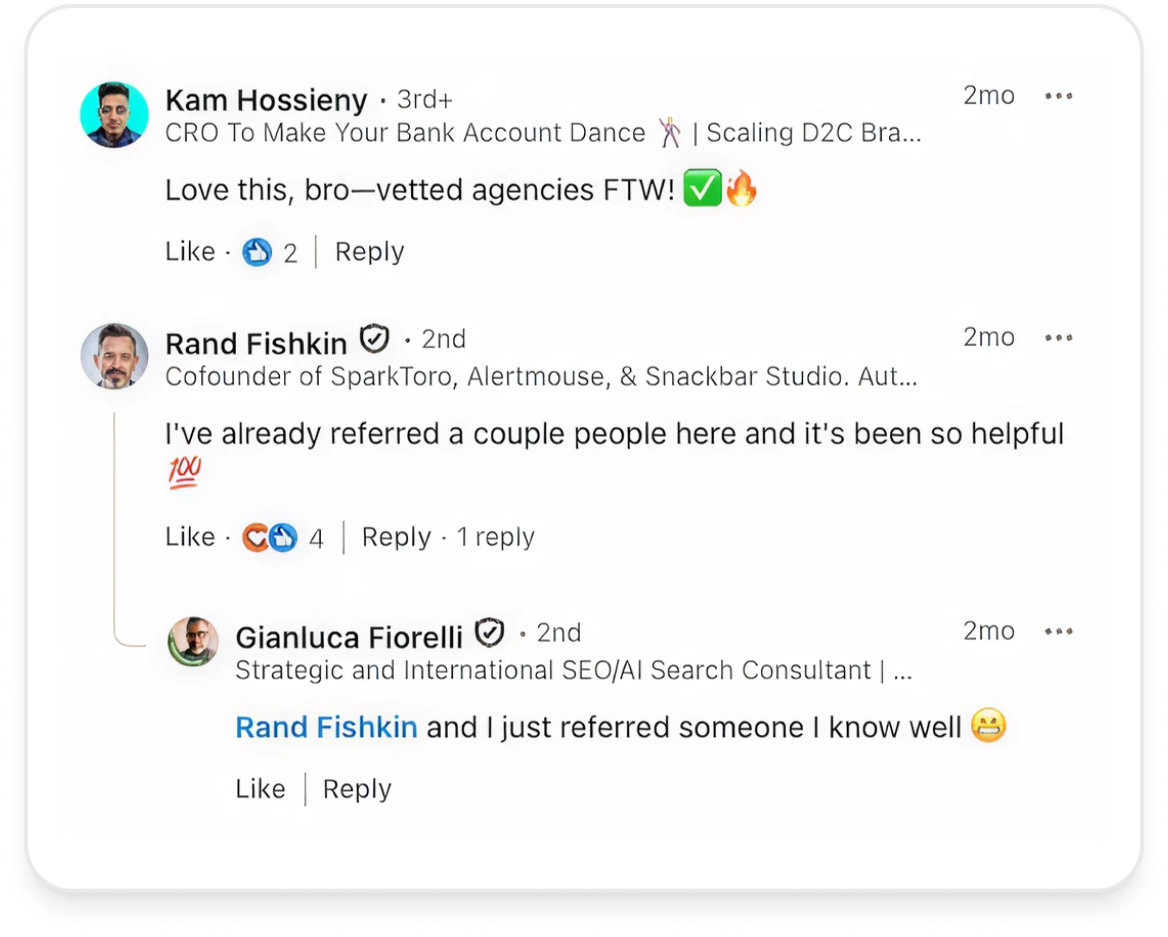Open three-dot menu on Rand Fishkin's comment

pyautogui.click(x=1058, y=338)
